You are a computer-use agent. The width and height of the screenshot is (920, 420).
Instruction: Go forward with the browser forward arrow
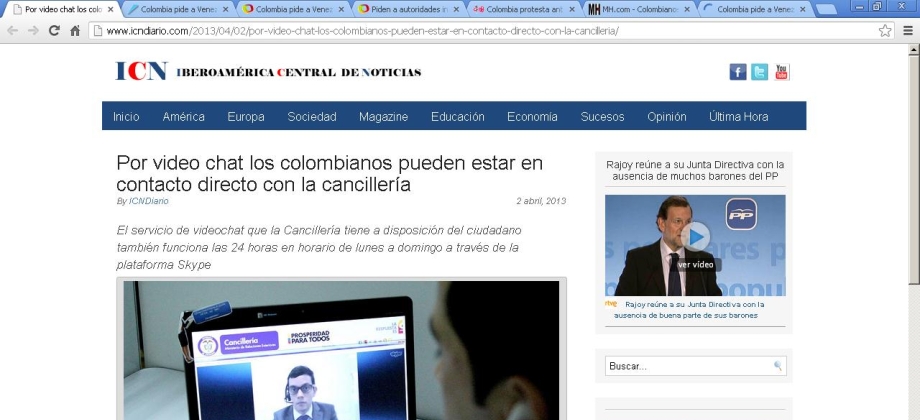tap(33, 31)
